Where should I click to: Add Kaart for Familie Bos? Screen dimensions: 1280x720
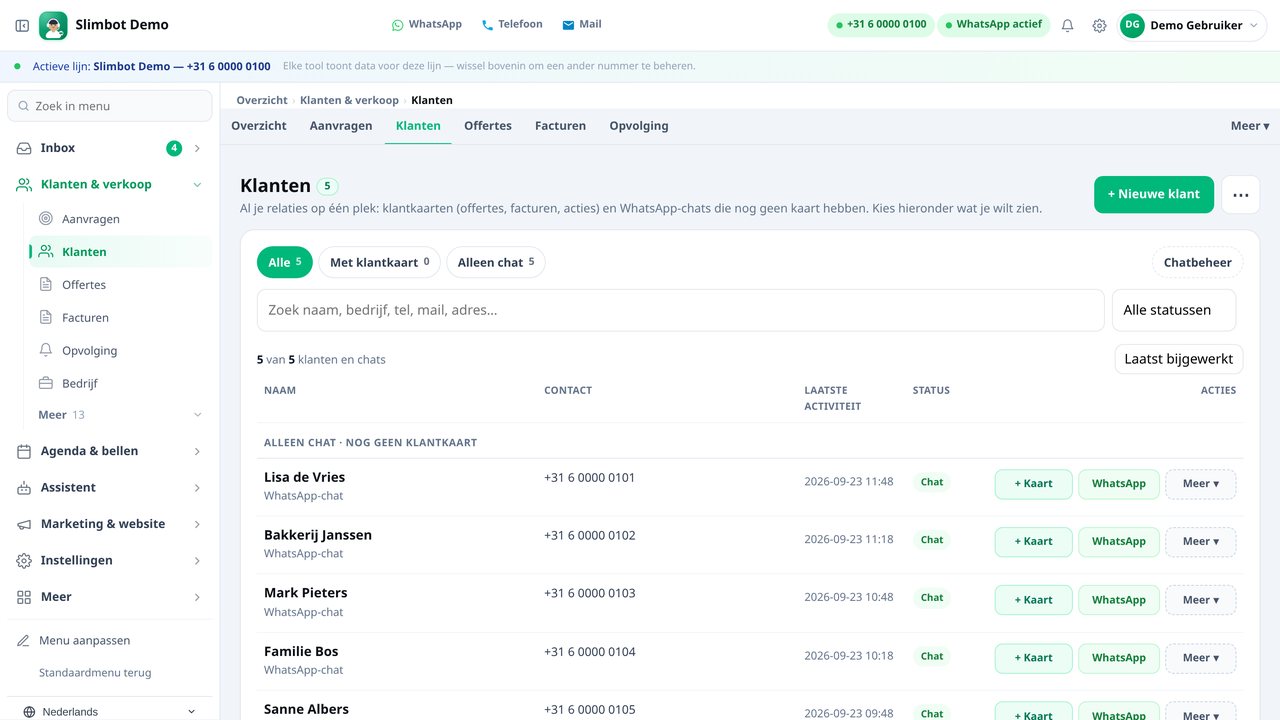pos(1034,658)
